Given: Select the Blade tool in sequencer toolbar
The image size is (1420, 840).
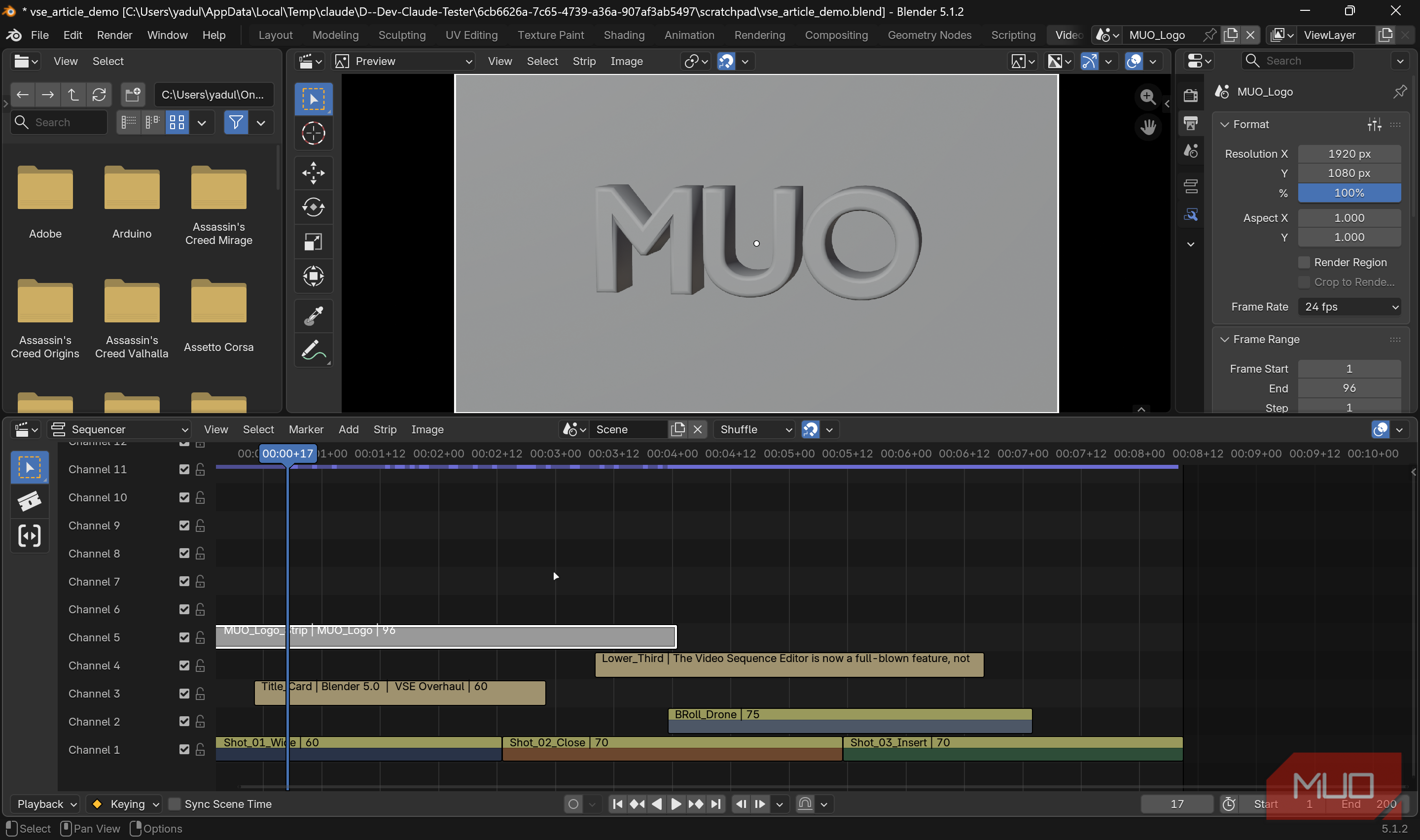Looking at the screenshot, I should coord(30,501).
